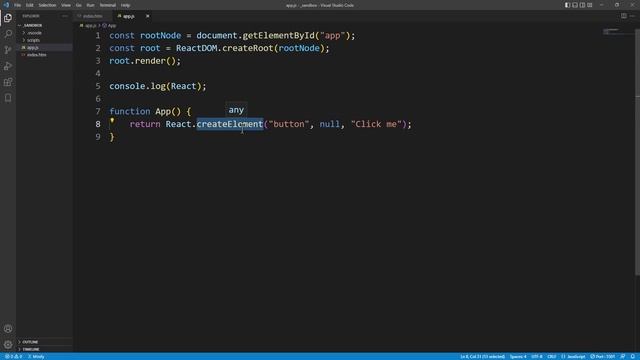
Task: Open indentation selector Spaces: 4
Action: (x=518, y=356)
